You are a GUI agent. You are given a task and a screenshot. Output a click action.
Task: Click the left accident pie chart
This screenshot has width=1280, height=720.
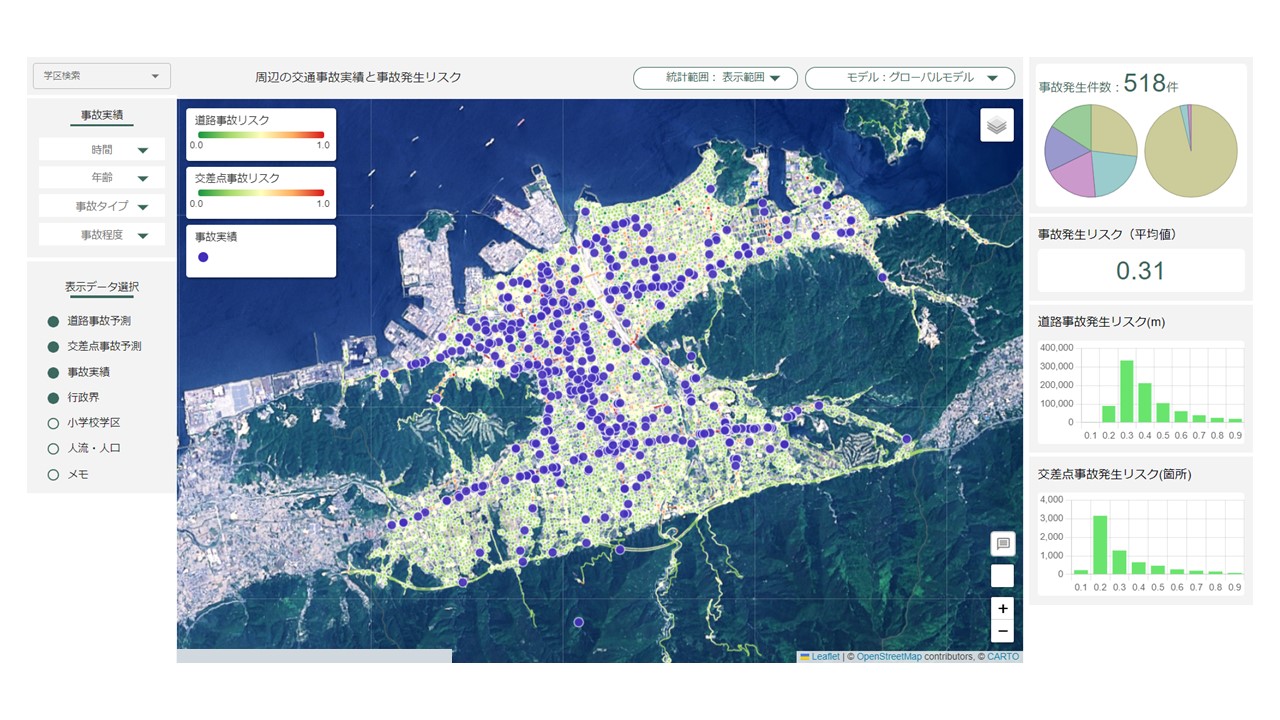(x=1091, y=151)
